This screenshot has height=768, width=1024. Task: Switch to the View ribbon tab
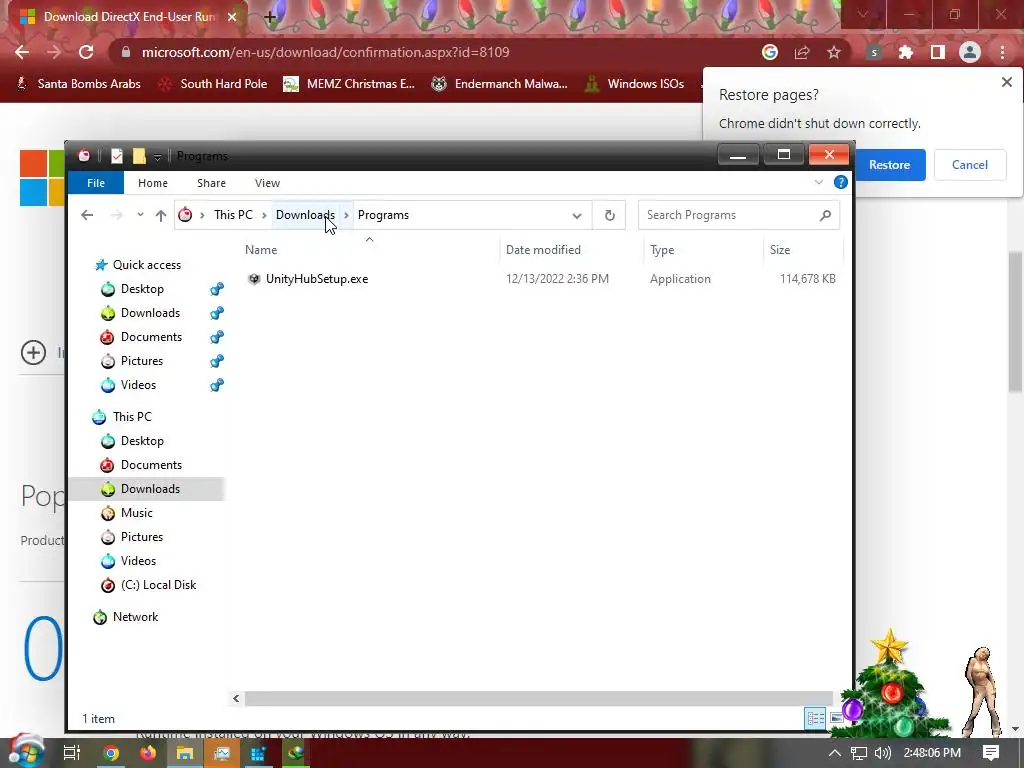267,183
